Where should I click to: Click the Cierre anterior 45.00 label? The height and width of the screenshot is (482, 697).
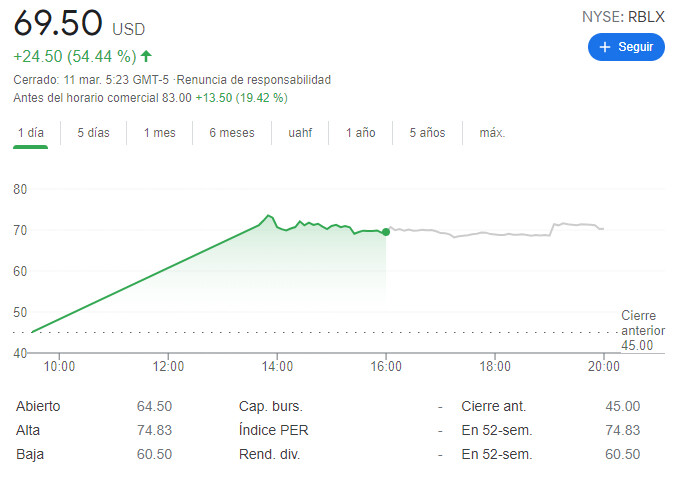[638, 330]
